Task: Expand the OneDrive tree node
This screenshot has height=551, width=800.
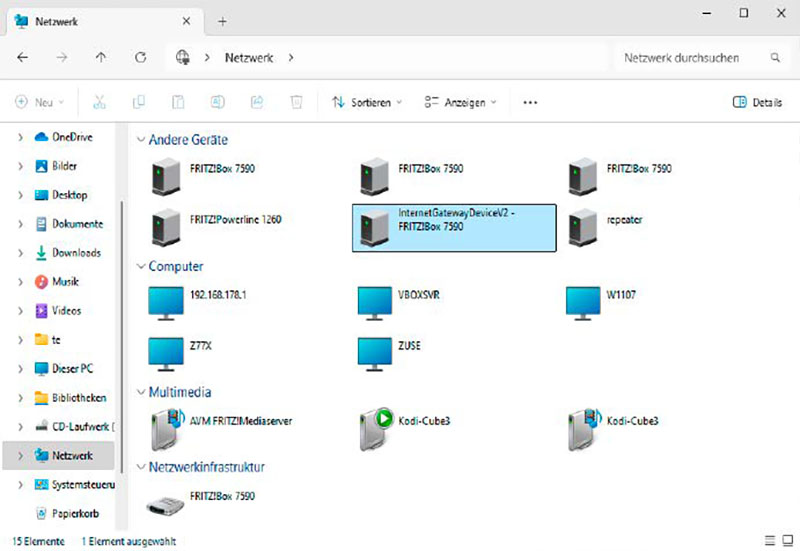Action: pos(20,137)
